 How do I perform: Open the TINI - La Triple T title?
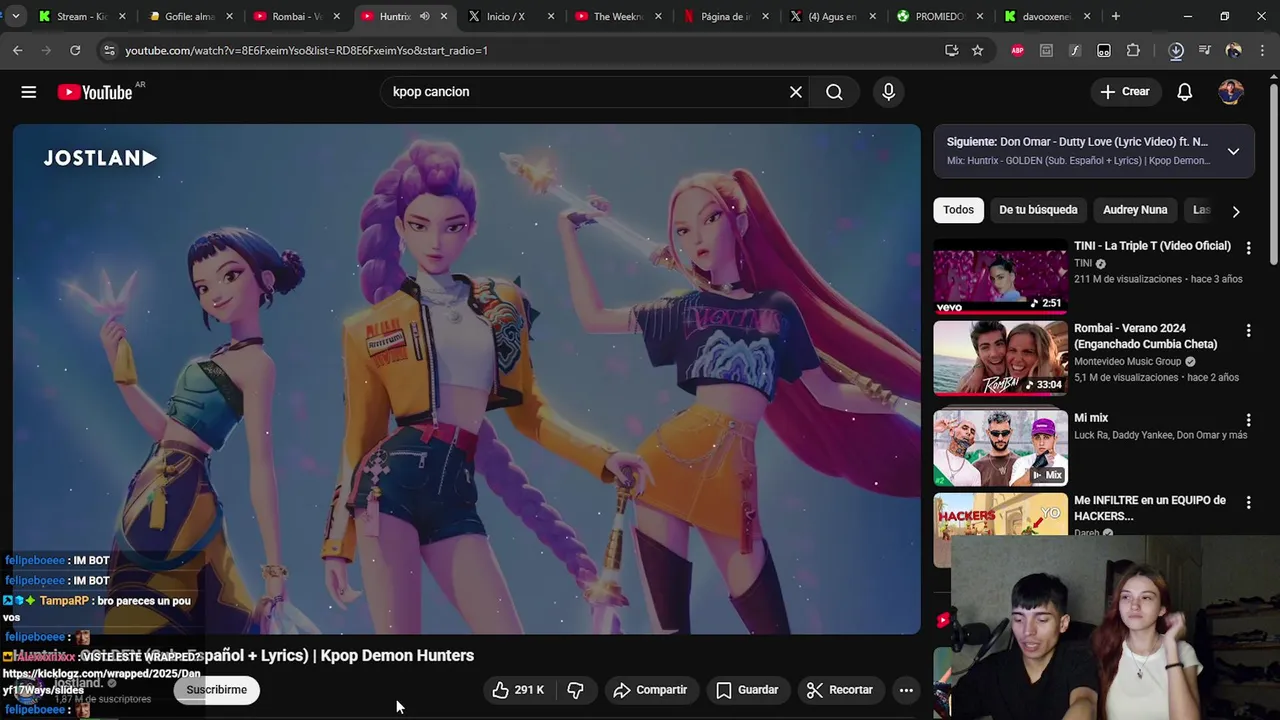click(x=1152, y=246)
